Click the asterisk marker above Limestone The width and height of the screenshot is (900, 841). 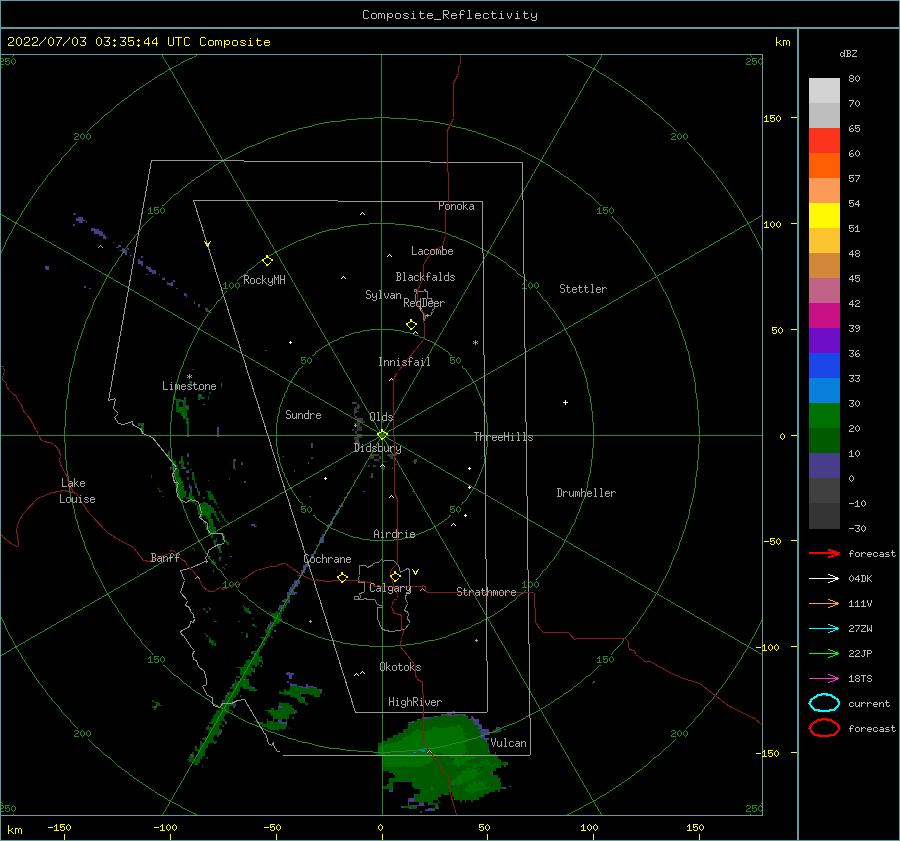coord(189,377)
